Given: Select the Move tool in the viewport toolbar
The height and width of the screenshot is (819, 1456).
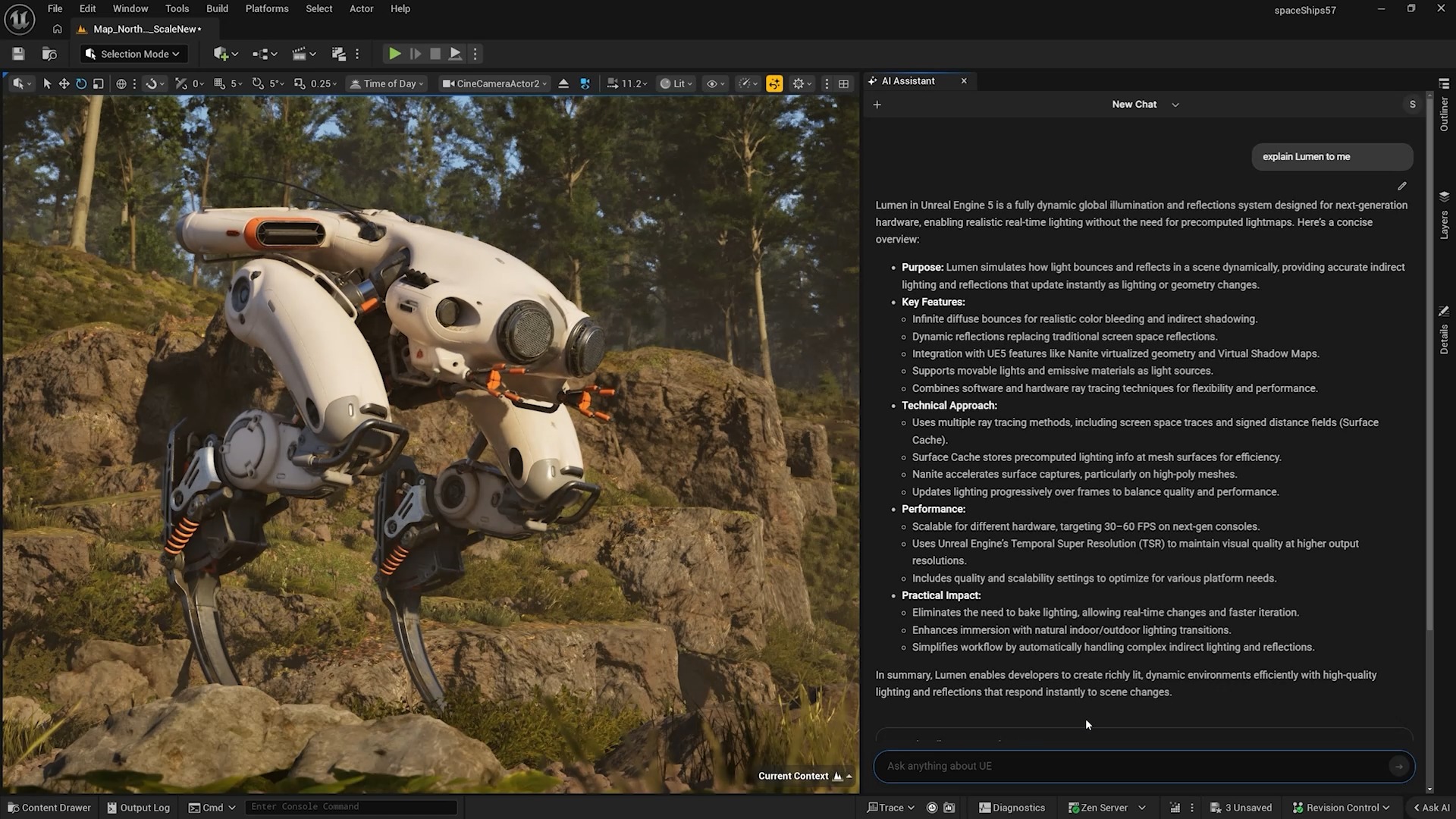Looking at the screenshot, I should 64,83.
